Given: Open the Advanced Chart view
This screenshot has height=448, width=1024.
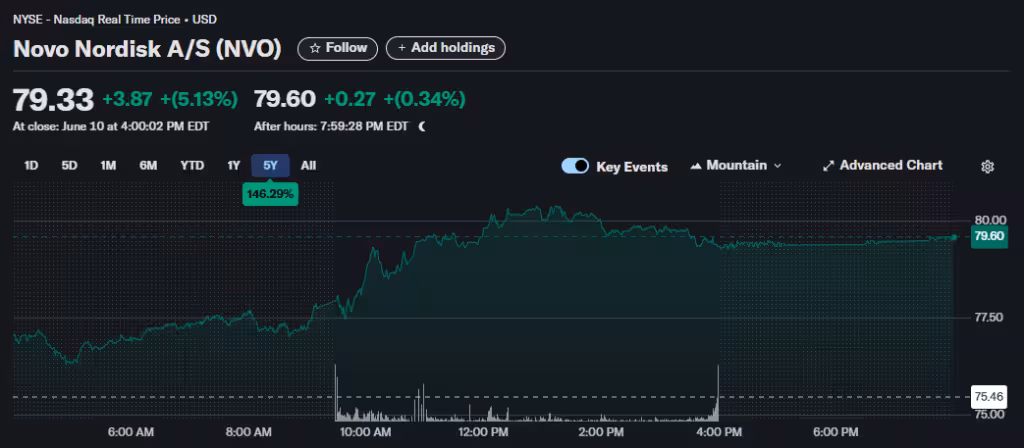Looking at the screenshot, I should coord(882,166).
